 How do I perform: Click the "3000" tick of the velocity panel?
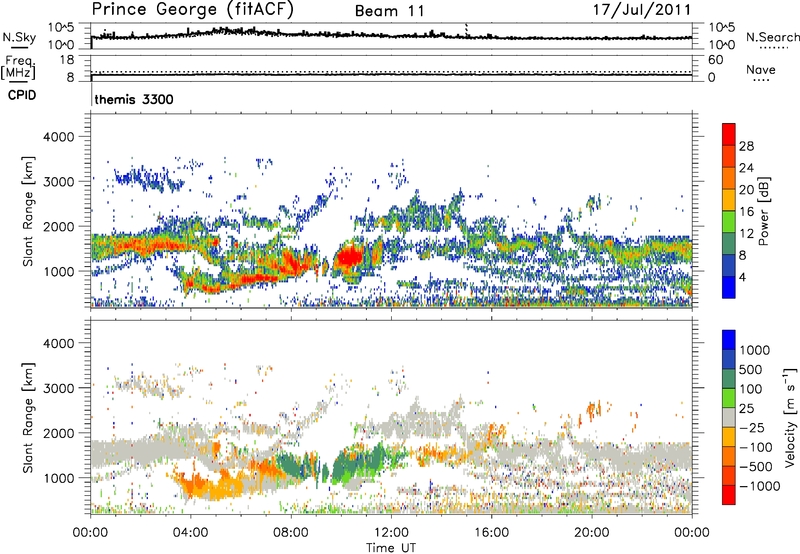tap(59, 388)
